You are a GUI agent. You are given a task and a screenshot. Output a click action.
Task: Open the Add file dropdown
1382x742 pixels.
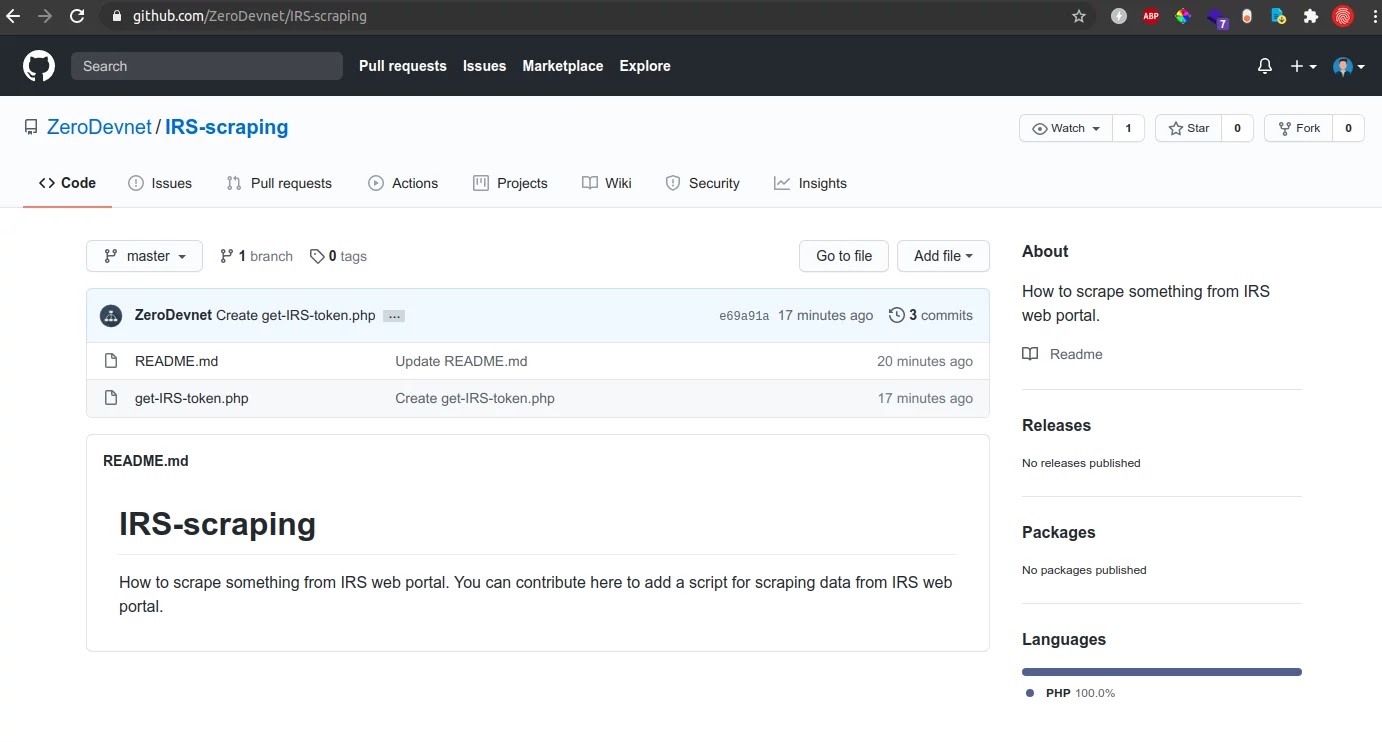(x=943, y=256)
